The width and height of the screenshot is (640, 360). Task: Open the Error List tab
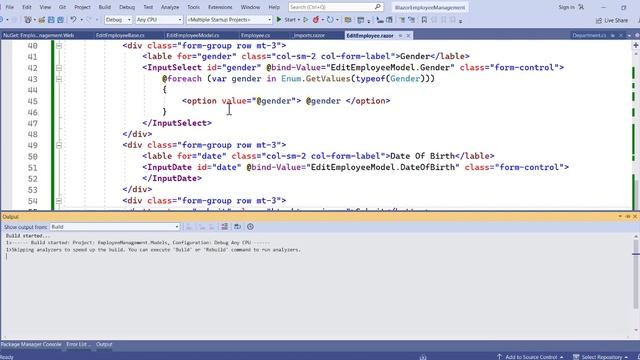tap(79, 344)
